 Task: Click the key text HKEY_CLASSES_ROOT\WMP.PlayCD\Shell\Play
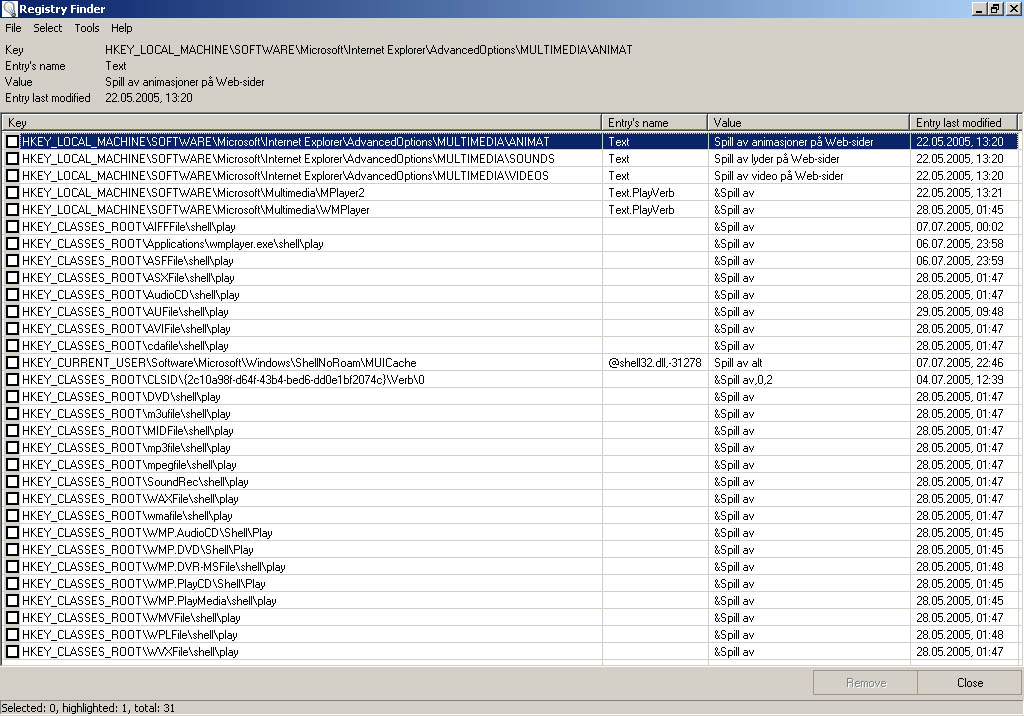tap(144, 583)
